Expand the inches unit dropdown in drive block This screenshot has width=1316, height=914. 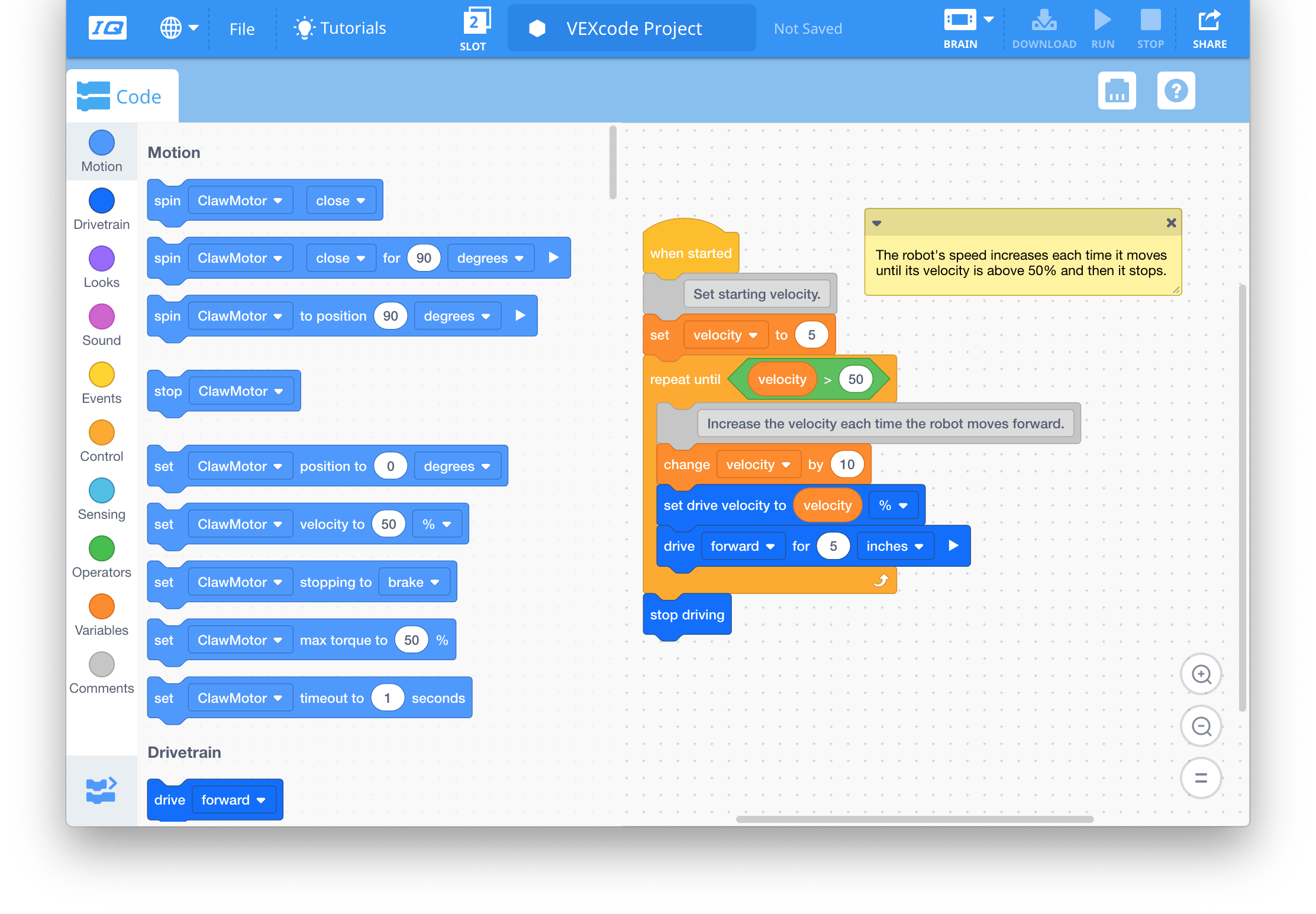[x=893, y=546]
